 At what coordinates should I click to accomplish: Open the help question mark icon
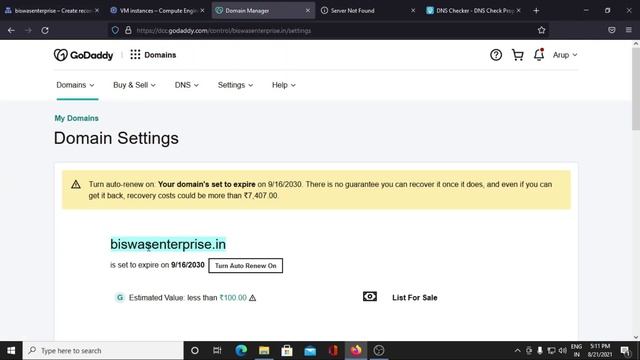[496, 55]
